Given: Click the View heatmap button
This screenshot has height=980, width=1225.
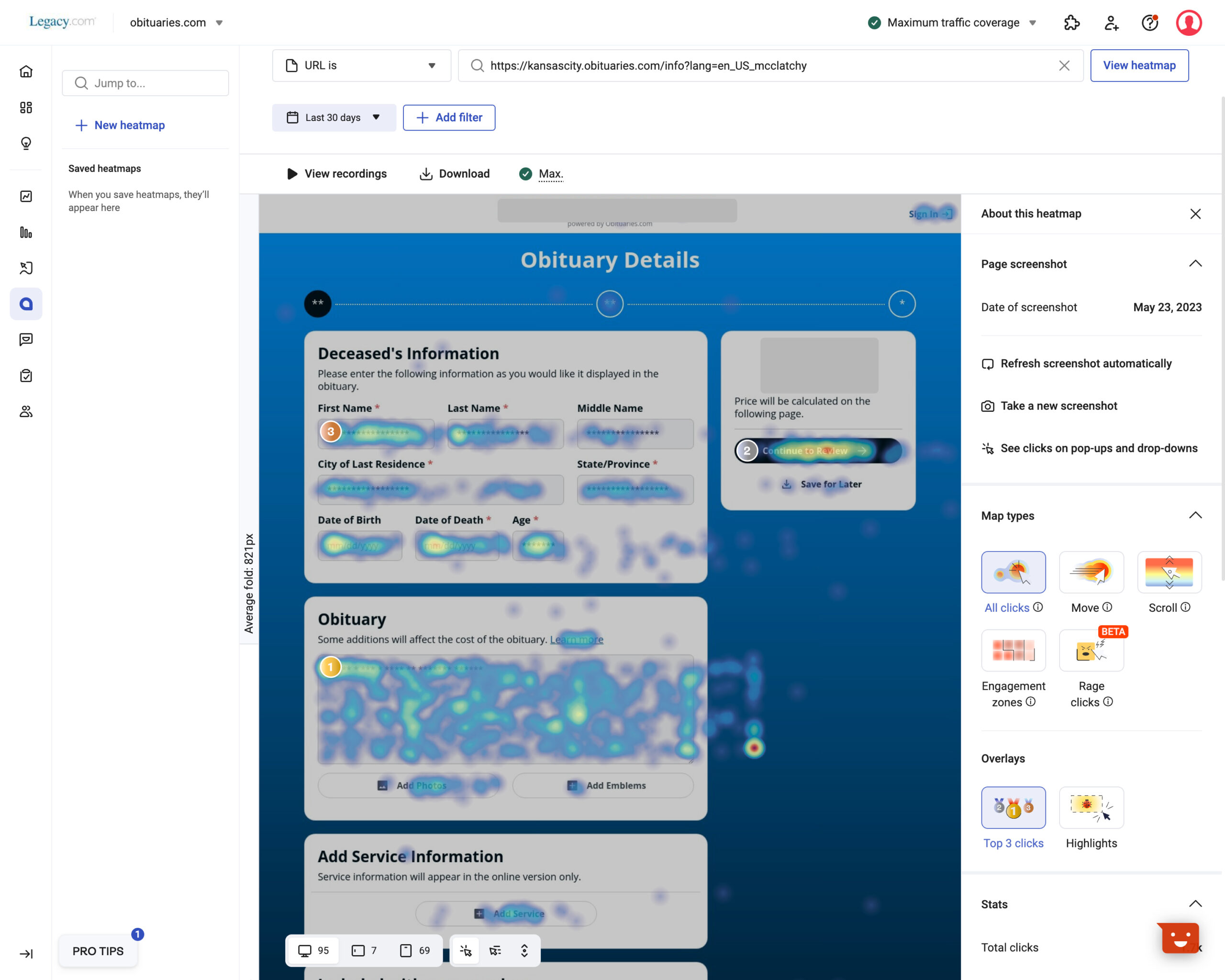Looking at the screenshot, I should coord(1139,66).
